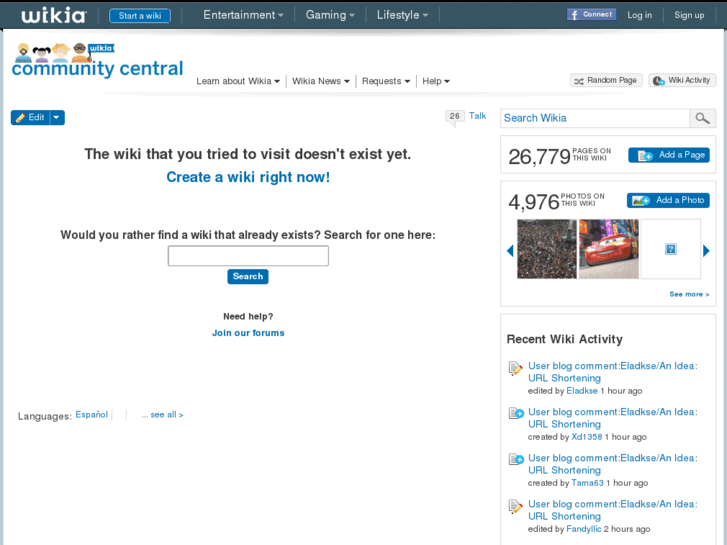Click inside the Search Wikia field
This screenshot has height=545, width=727.
(x=595, y=118)
